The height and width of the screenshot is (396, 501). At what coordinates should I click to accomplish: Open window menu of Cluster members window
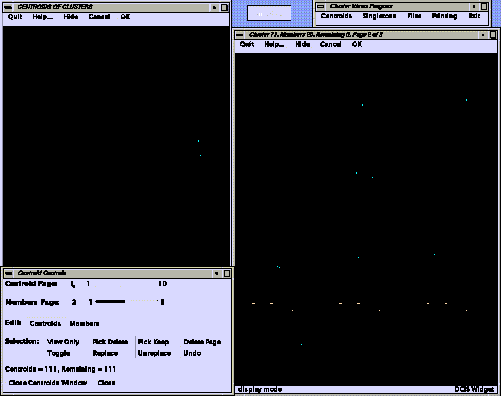click(x=239, y=35)
